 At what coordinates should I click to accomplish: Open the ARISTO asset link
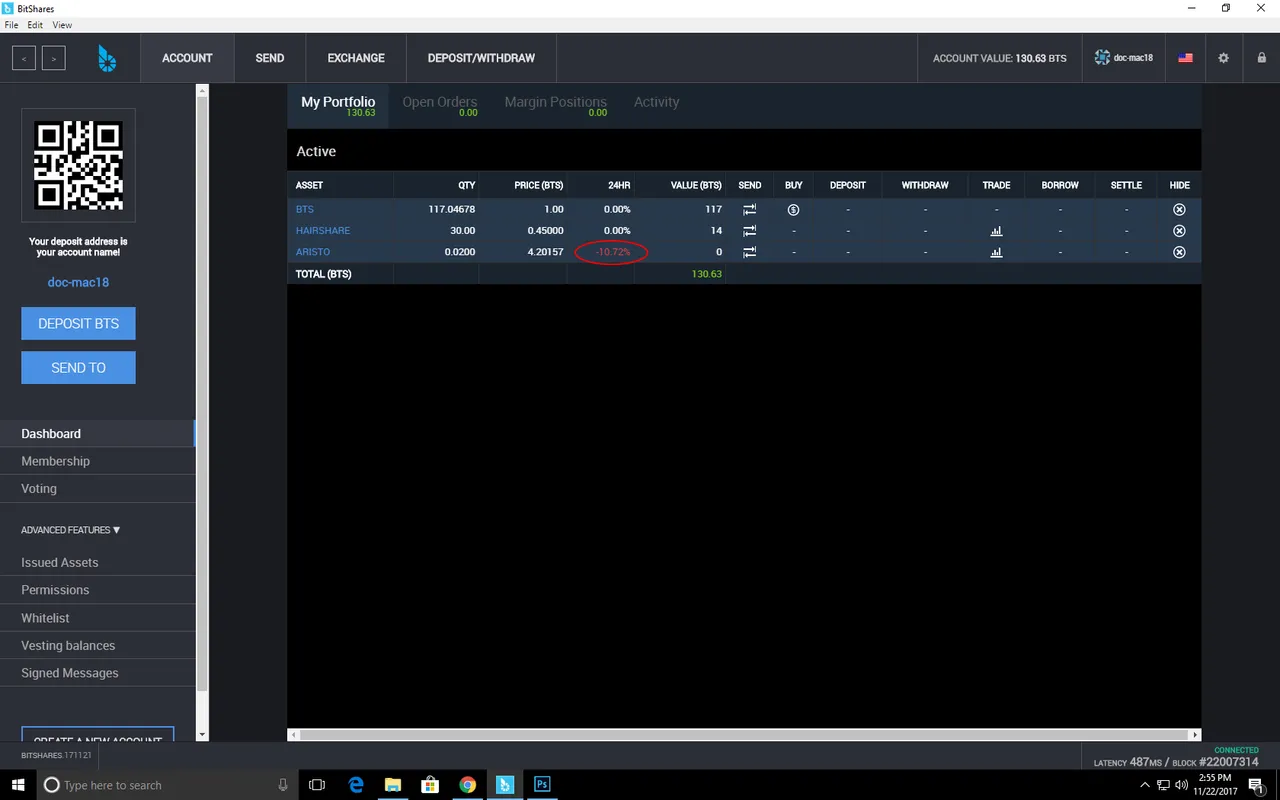coord(312,252)
